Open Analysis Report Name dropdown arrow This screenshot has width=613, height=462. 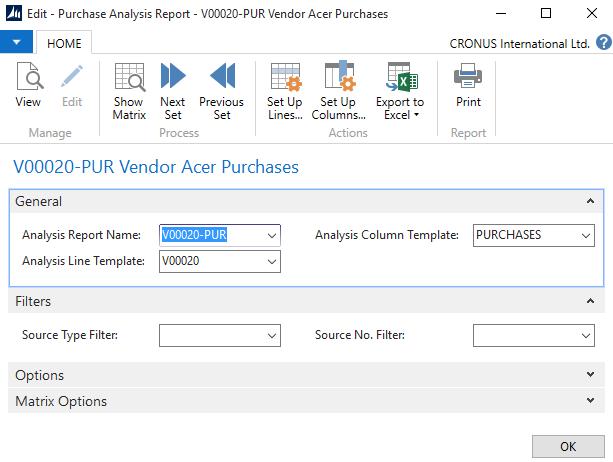272,235
